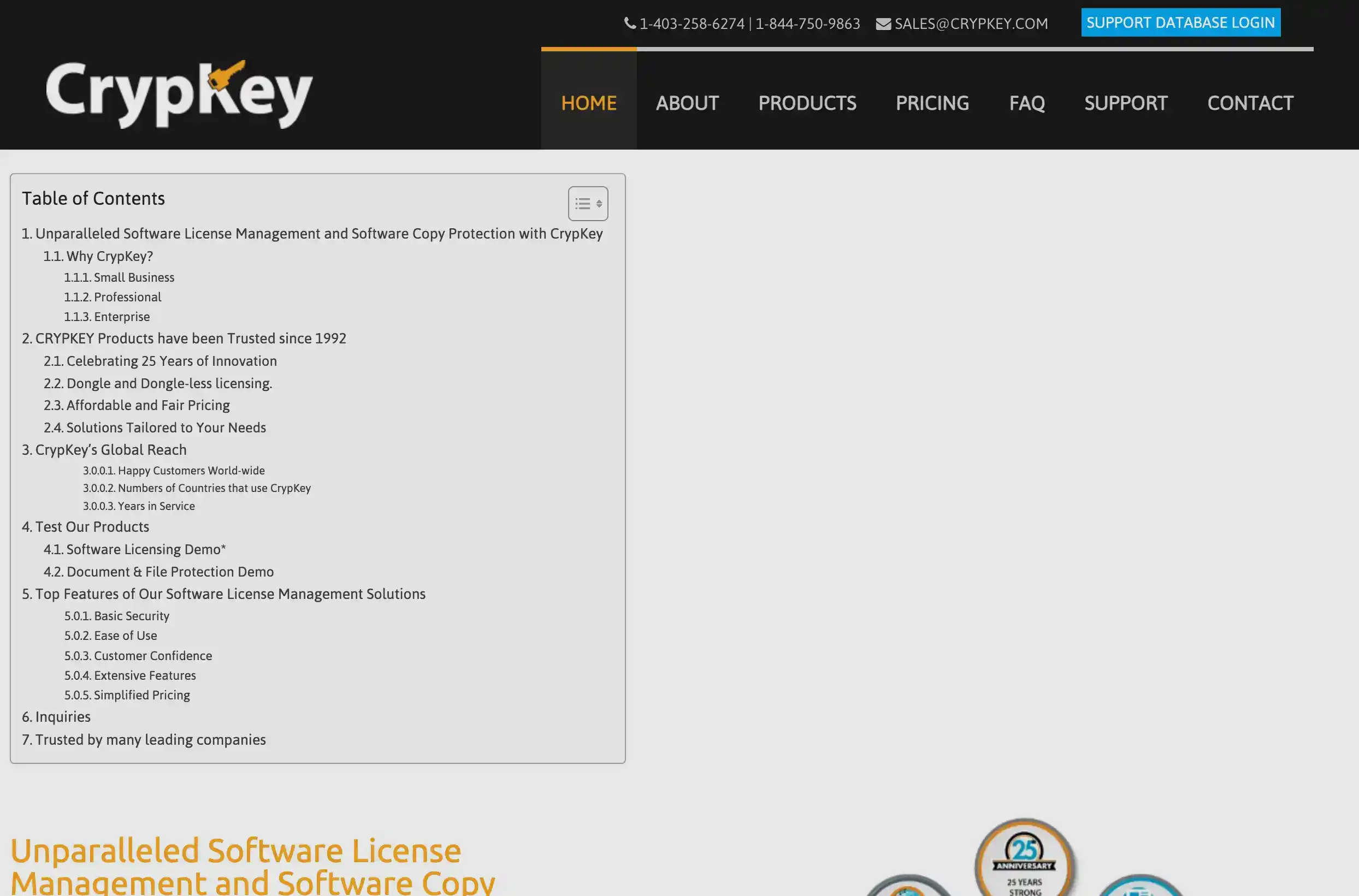Email SALES@CRYPKEY.COM link

pyautogui.click(x=971, y=24)
